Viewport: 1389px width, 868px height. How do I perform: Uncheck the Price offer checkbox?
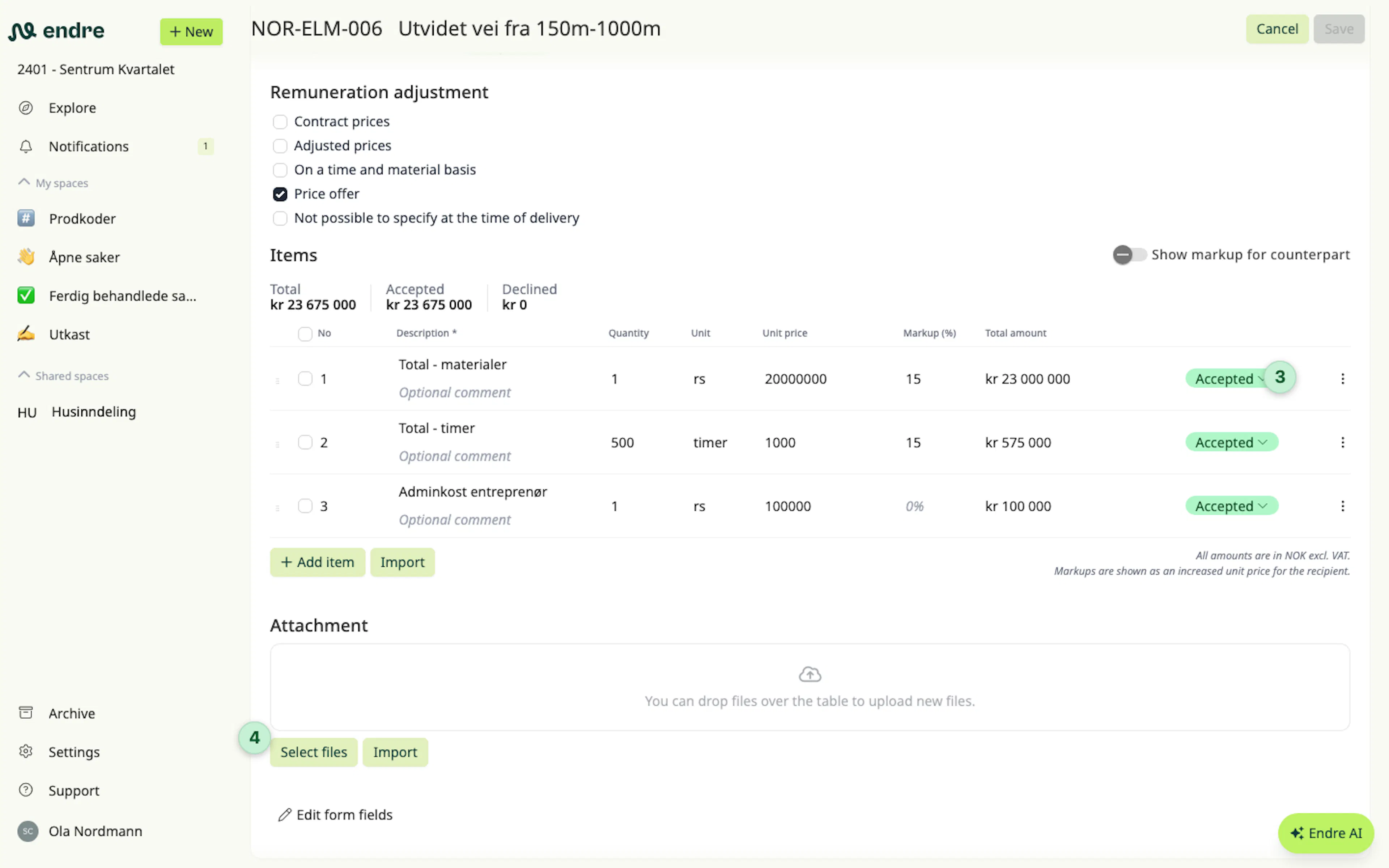pos(280,194)
